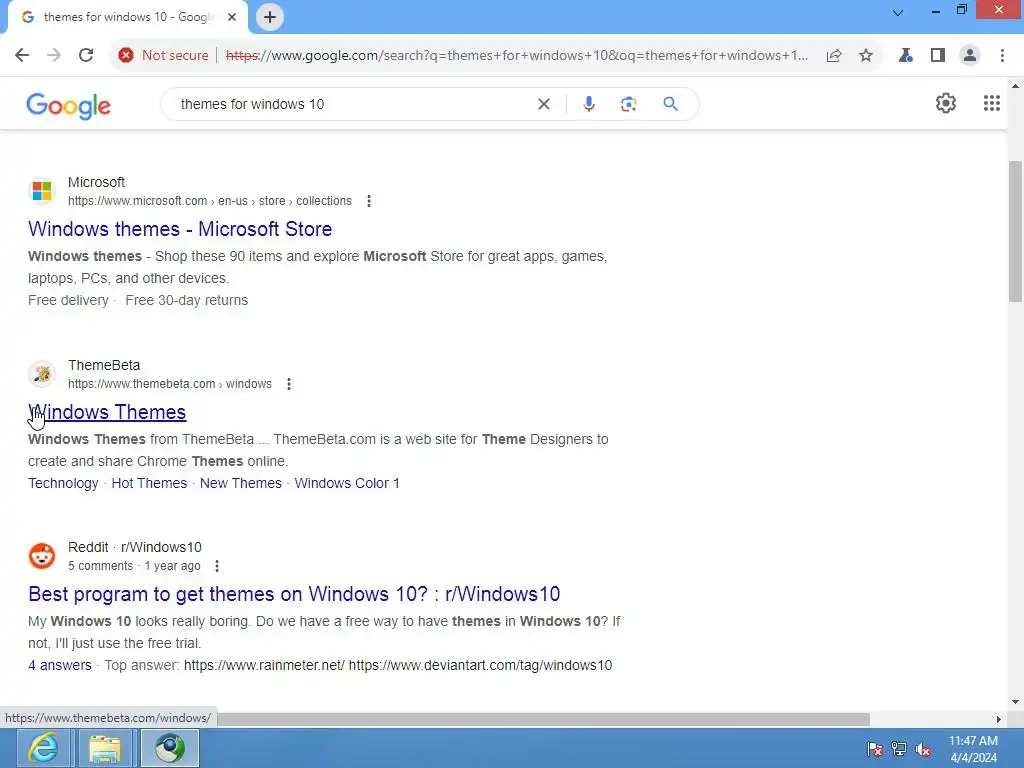This screenshot has height=768, width=1024.
Task: Click the Microsoft result favicon
Action: pyautogui.click(x=42, y=191)
